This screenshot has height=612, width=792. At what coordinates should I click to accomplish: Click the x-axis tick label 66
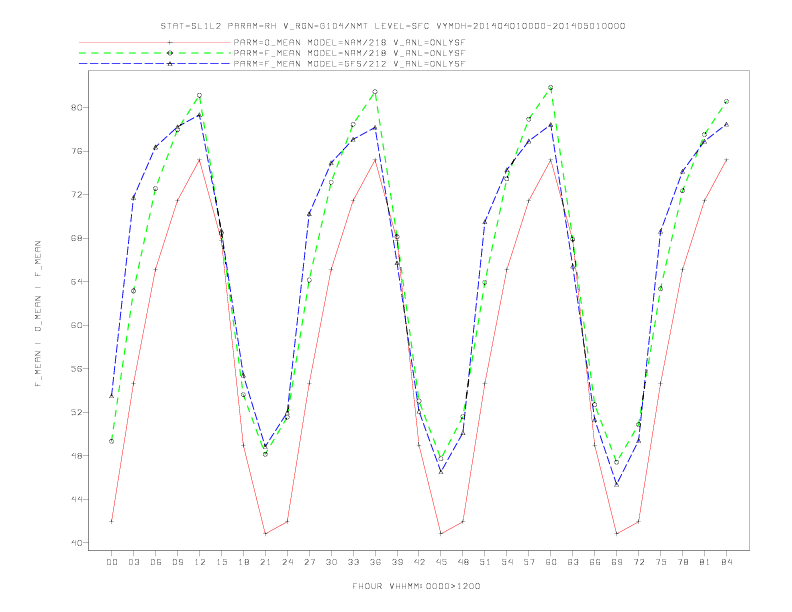[x=595, y=562]
